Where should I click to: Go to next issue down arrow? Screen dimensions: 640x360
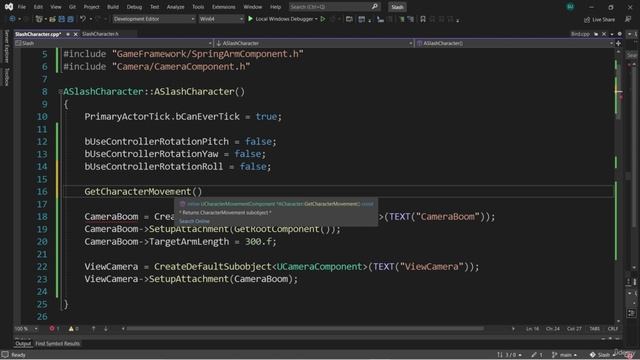106,329
